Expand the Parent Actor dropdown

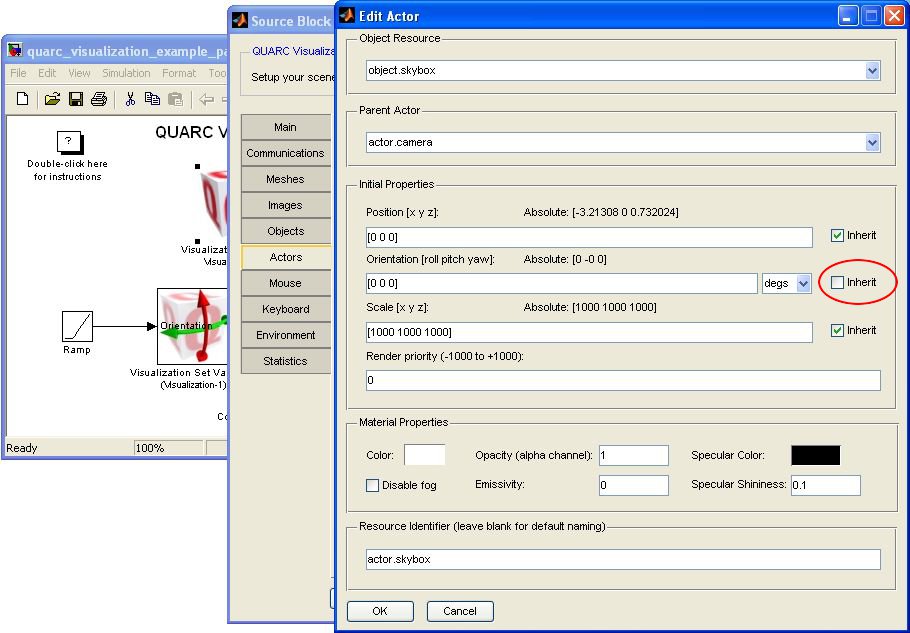872,143
